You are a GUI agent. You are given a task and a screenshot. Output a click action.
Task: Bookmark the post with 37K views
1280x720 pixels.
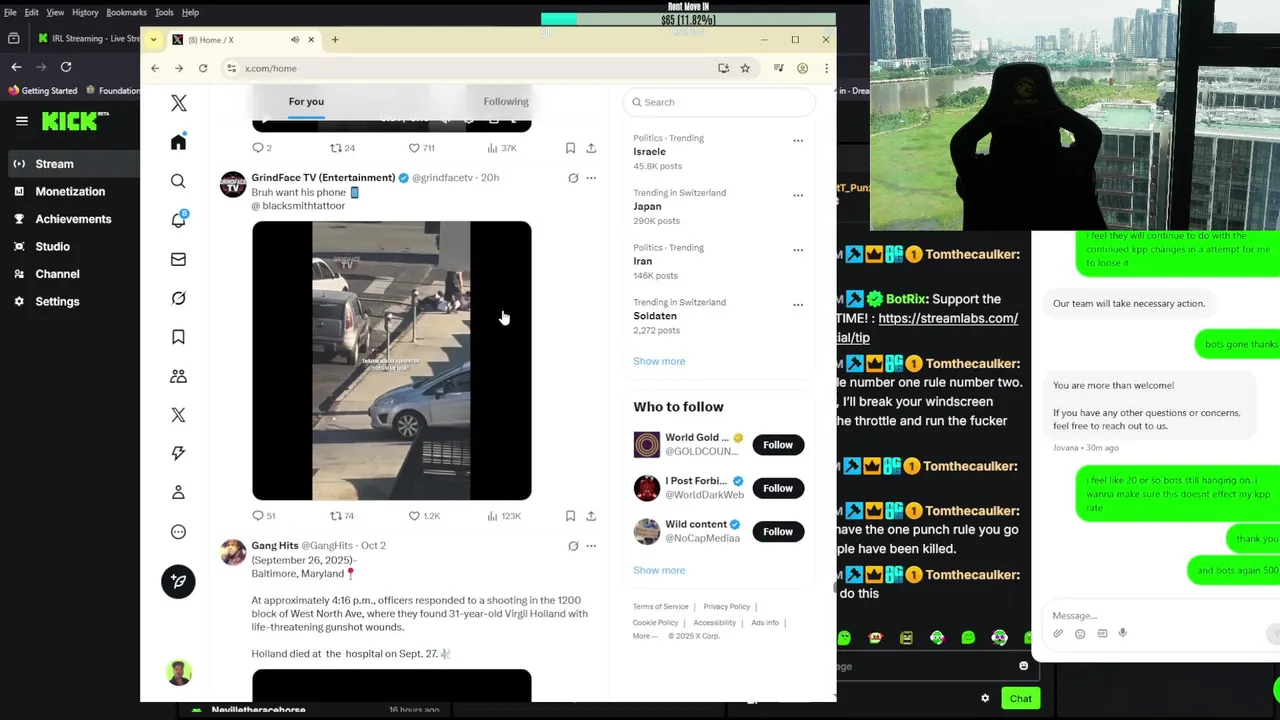[x=570, y=148]
